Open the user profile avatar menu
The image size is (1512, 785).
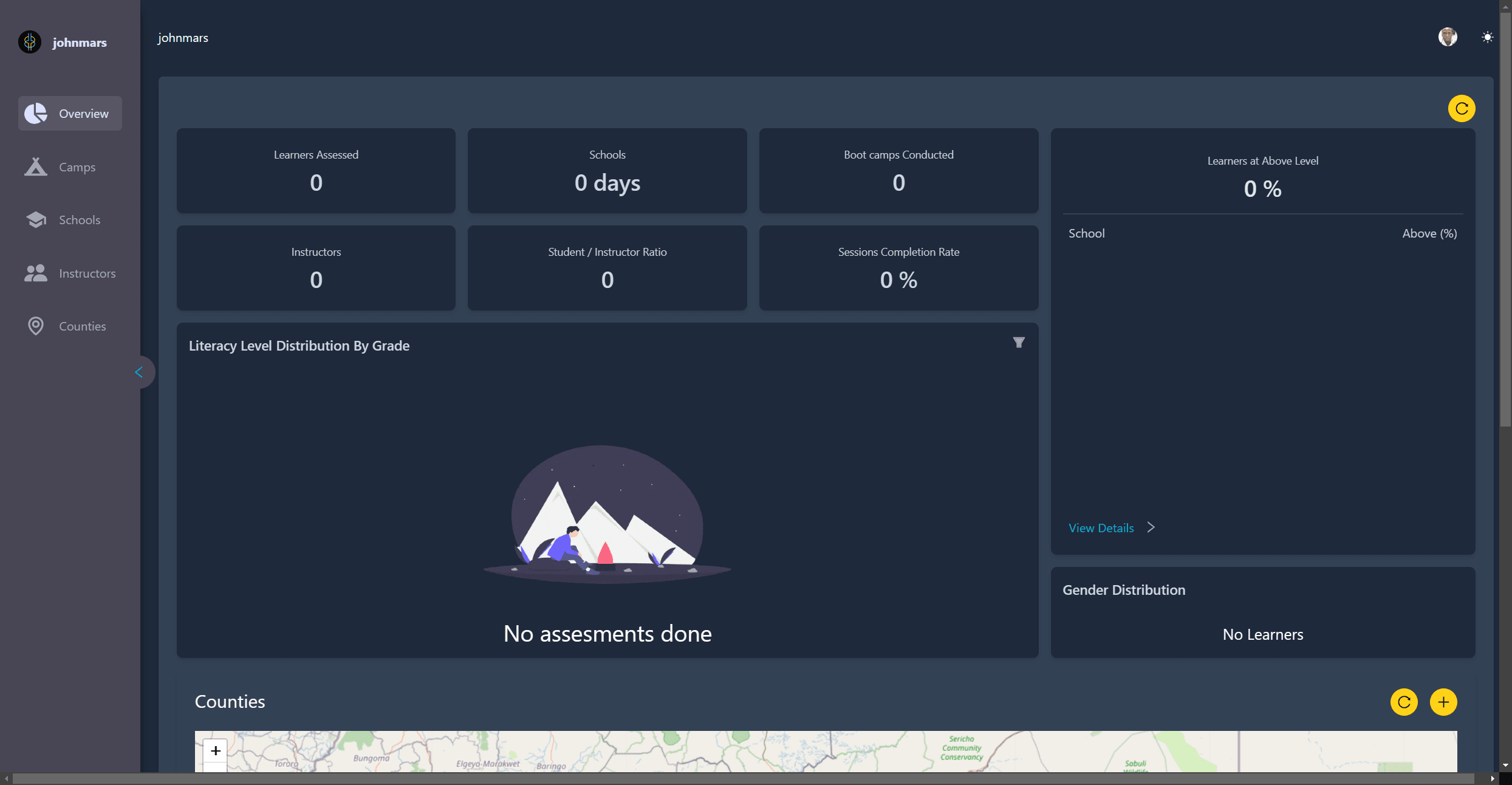[1448, 37]
